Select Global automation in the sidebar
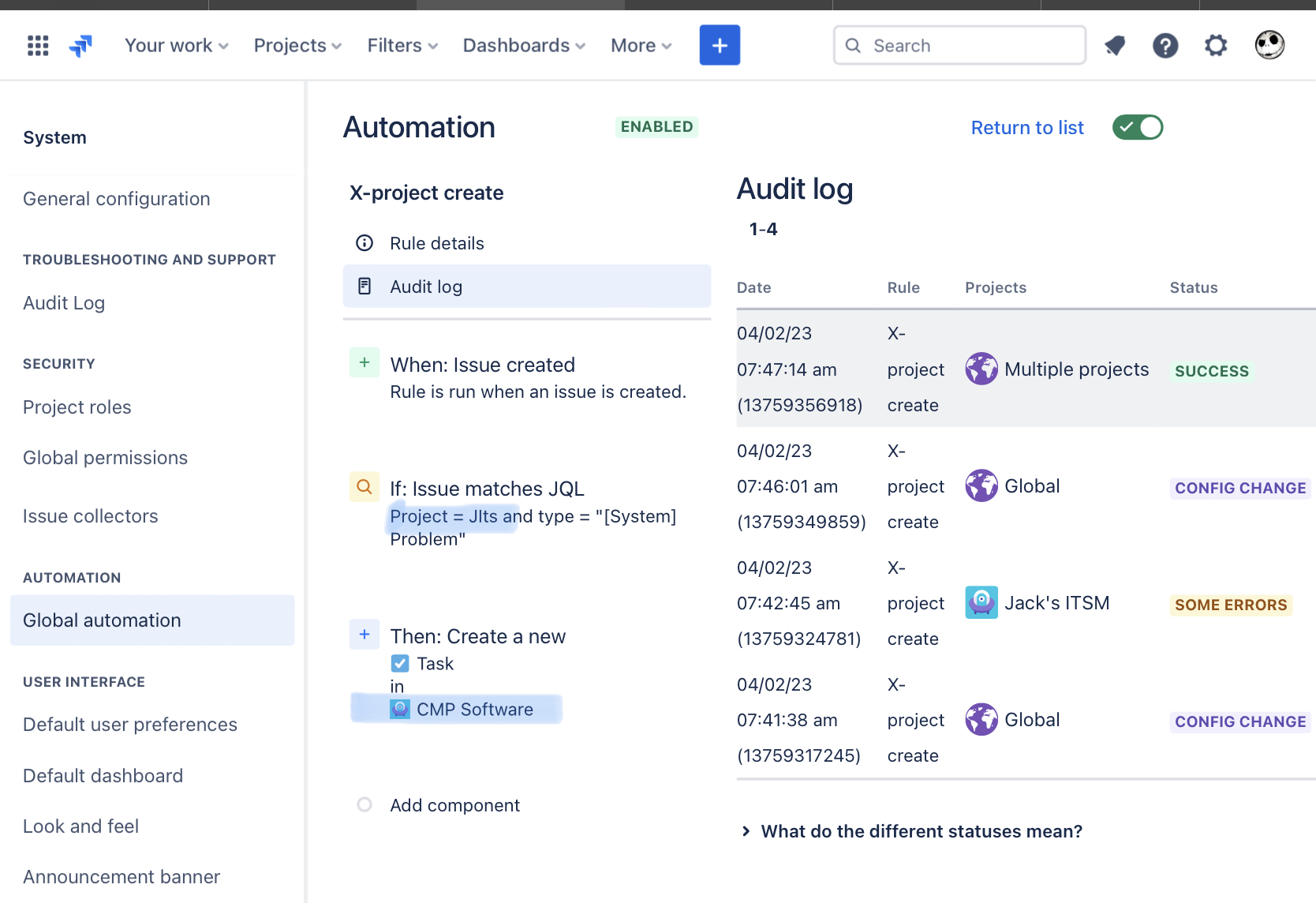Viewport: 1316px width, 903px height. [x=102, y=620]
